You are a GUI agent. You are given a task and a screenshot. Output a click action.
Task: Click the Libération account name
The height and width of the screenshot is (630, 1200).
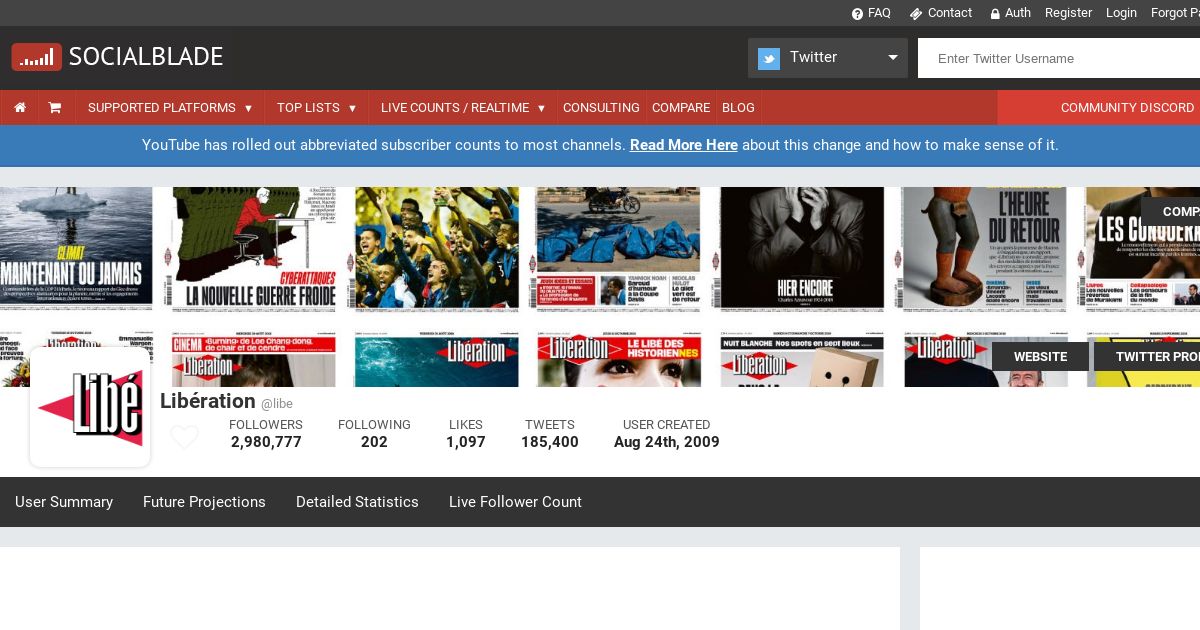click(208, 401)
